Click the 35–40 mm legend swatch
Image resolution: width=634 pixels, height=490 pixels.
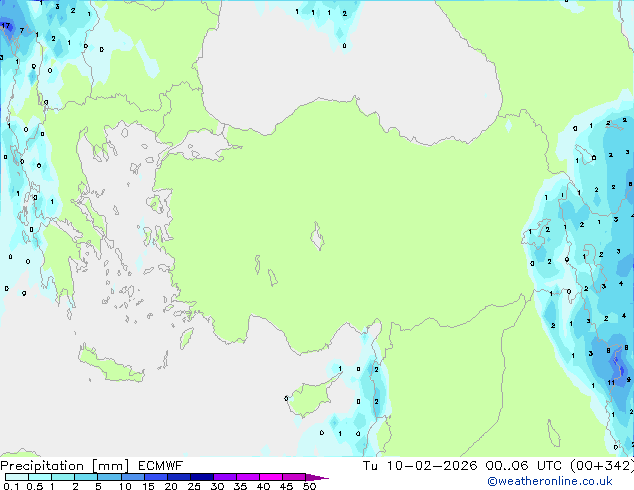click(x=248, y=477)
